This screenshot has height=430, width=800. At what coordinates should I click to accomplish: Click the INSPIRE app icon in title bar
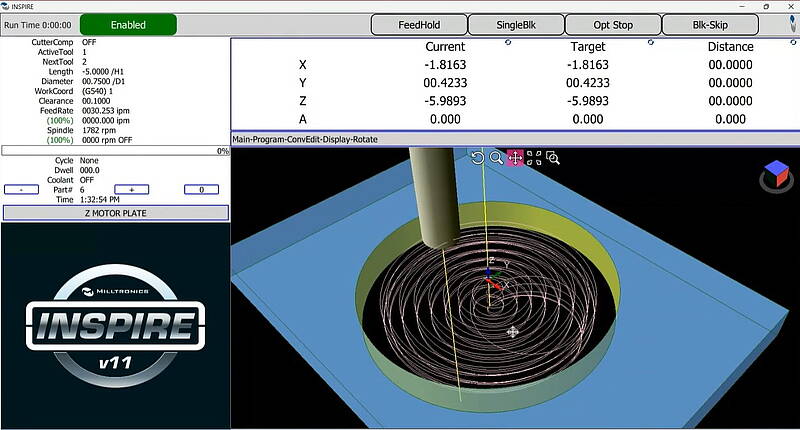pos(5,6)
